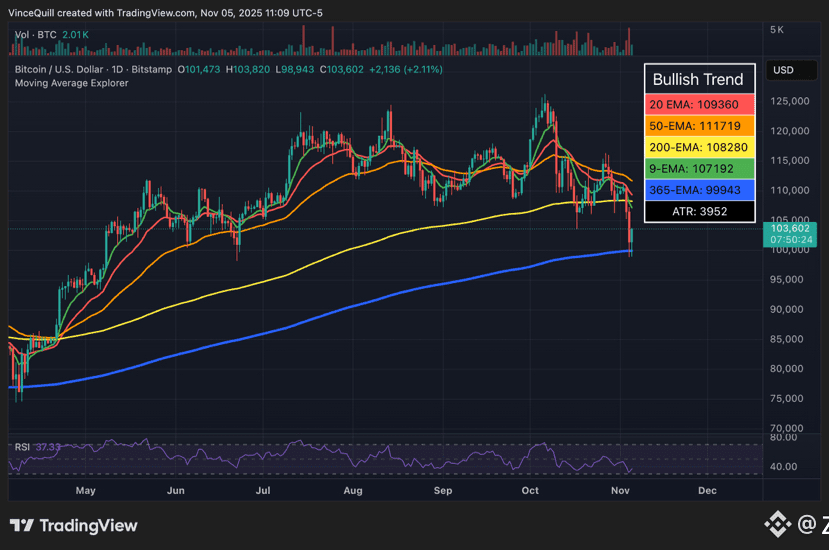
Task: Open the USD currency selector
Action: coord(783,70)
